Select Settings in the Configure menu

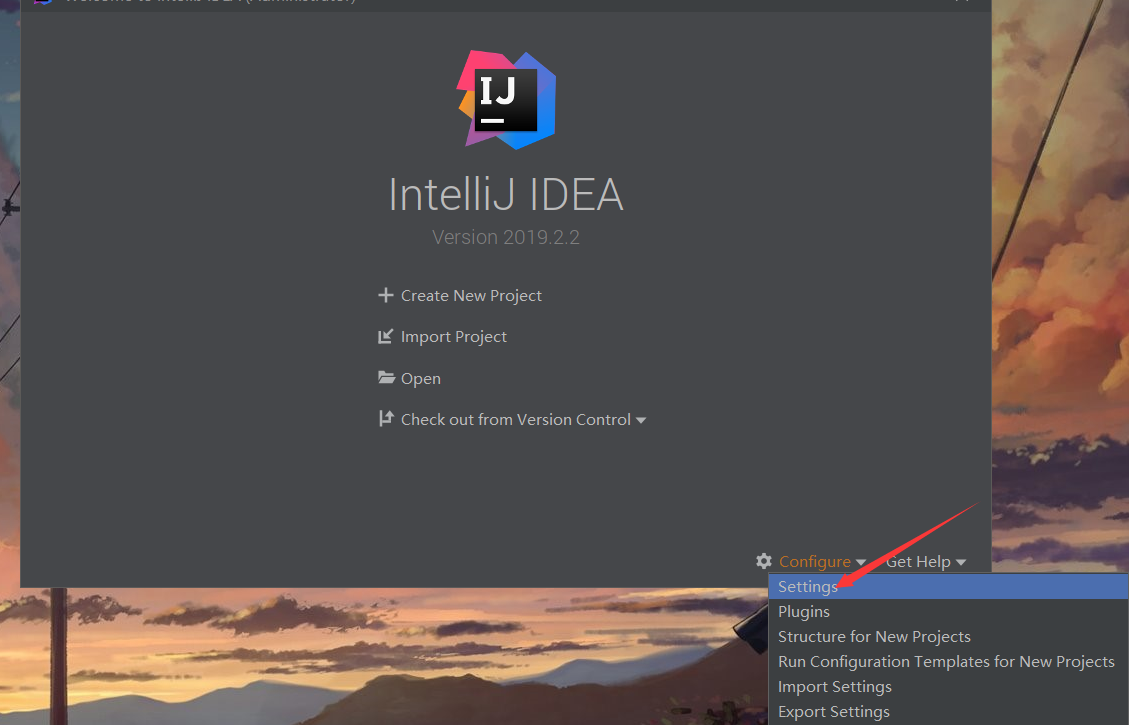(948, 587)
